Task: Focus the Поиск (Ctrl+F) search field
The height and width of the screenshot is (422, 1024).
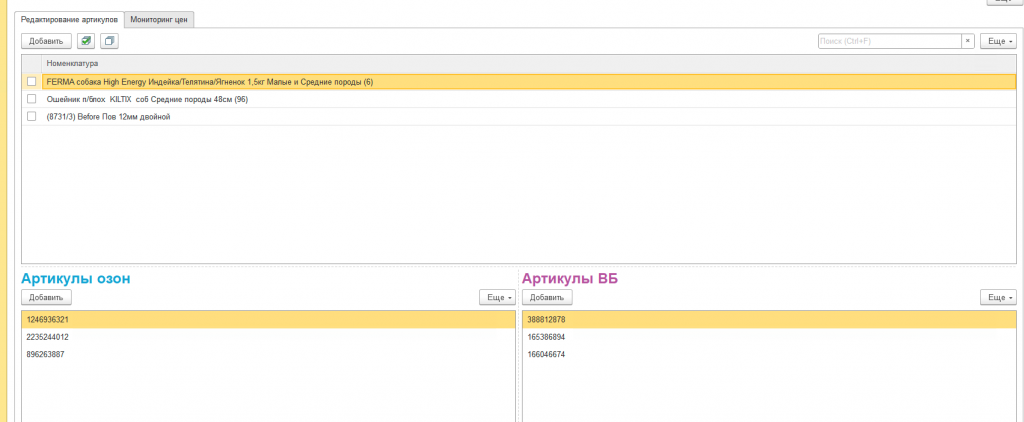Action: point(889,41)
